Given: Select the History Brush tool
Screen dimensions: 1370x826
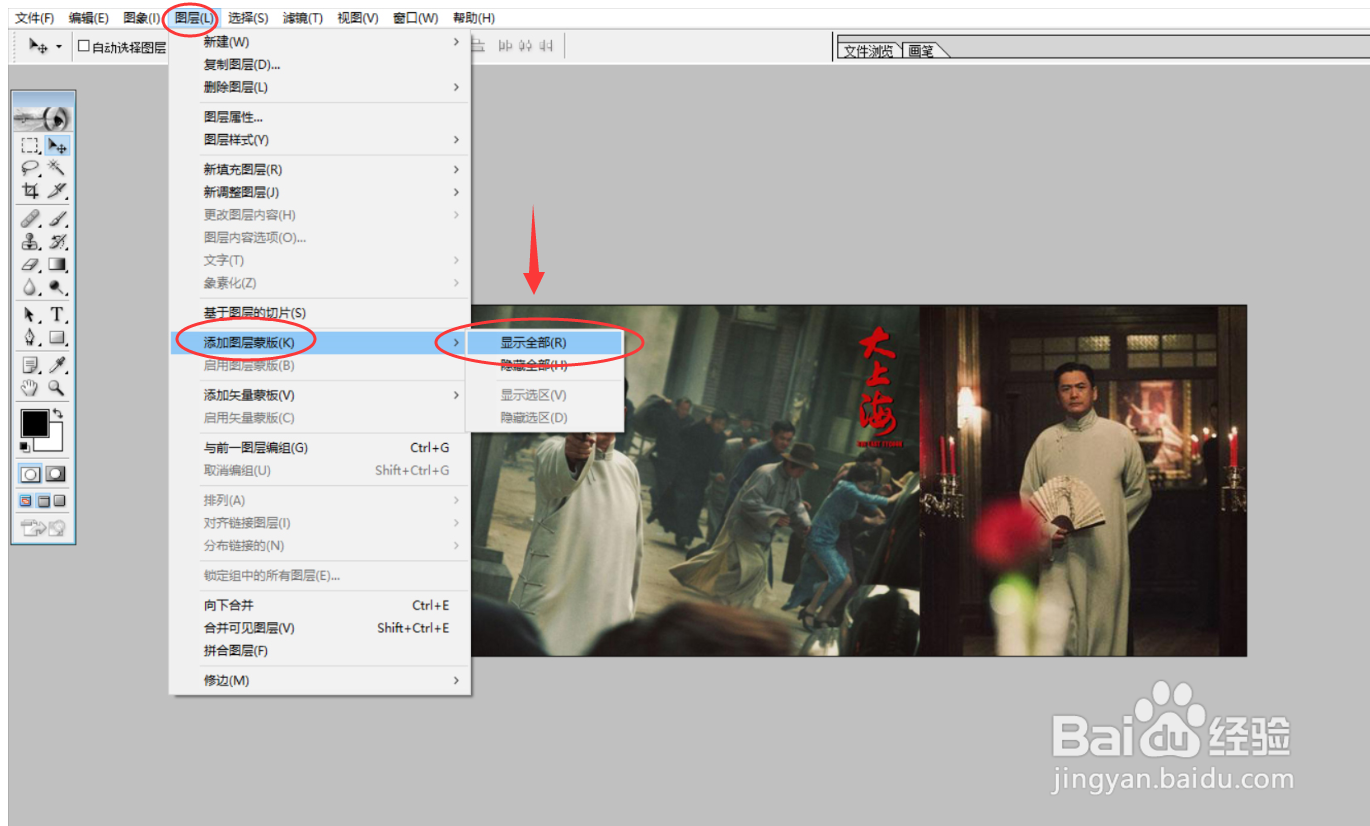Looking at the screenshot, I should click(57, 241).
